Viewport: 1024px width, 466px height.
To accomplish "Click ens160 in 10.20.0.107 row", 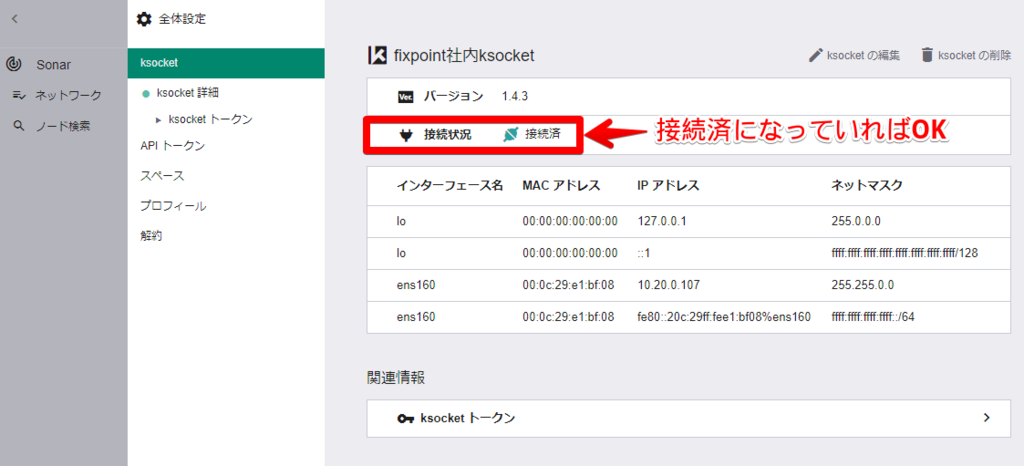I will tap(415, 285).
